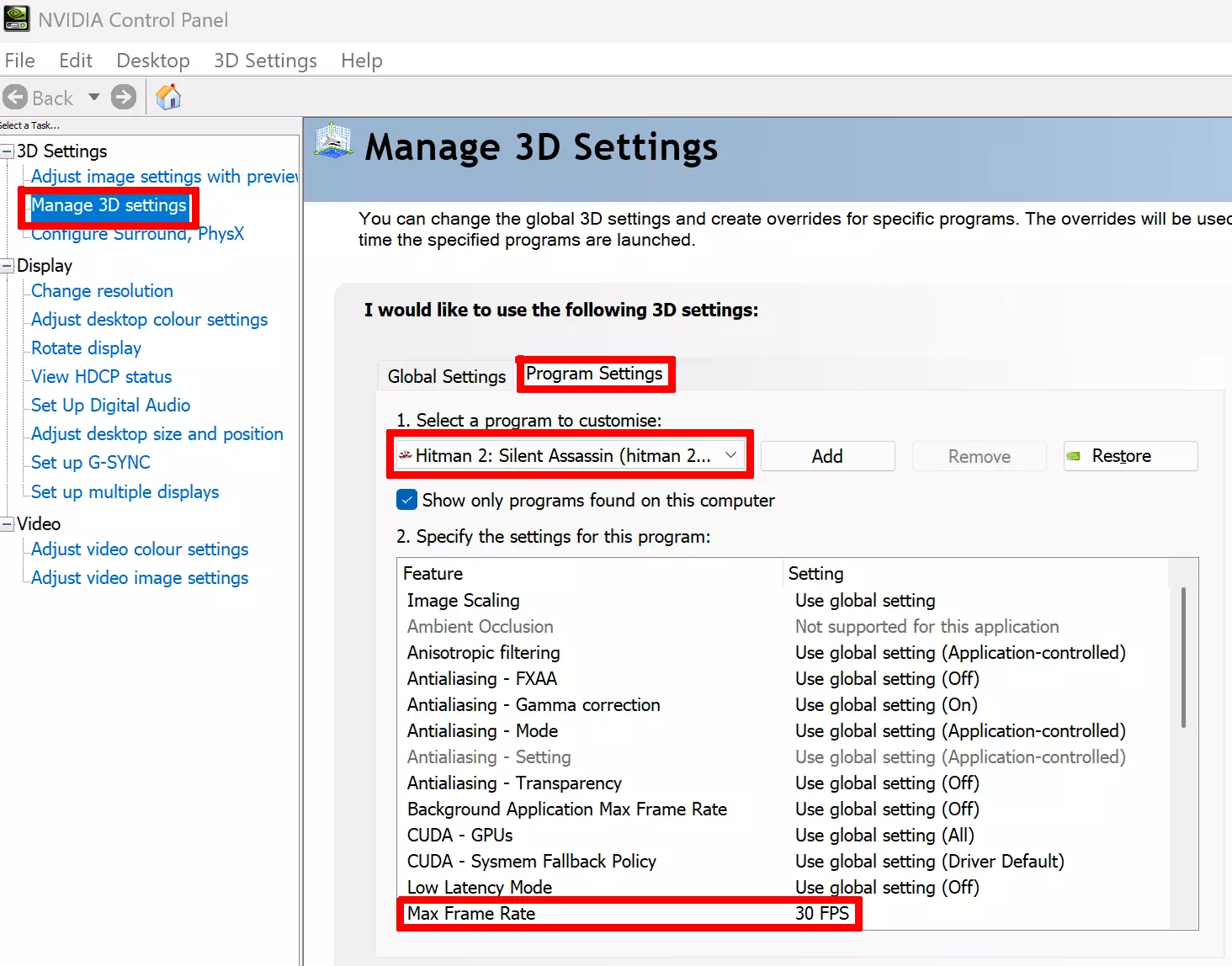Viewport: 1232px width, 966px height.
Task: Select the Low Latency Mode row
Action: pos(783,888)
